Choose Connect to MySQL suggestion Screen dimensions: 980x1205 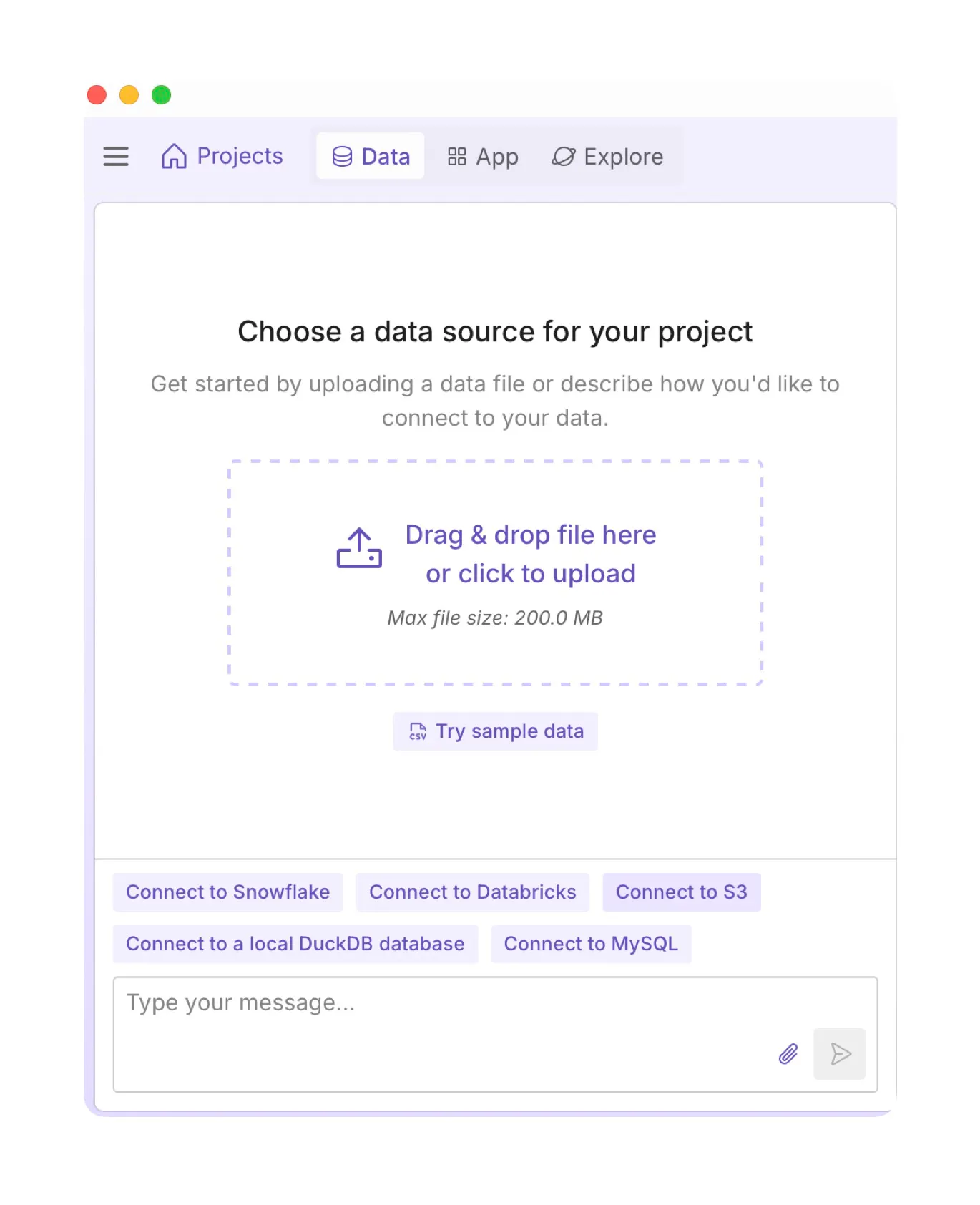(x=591, y=944)
